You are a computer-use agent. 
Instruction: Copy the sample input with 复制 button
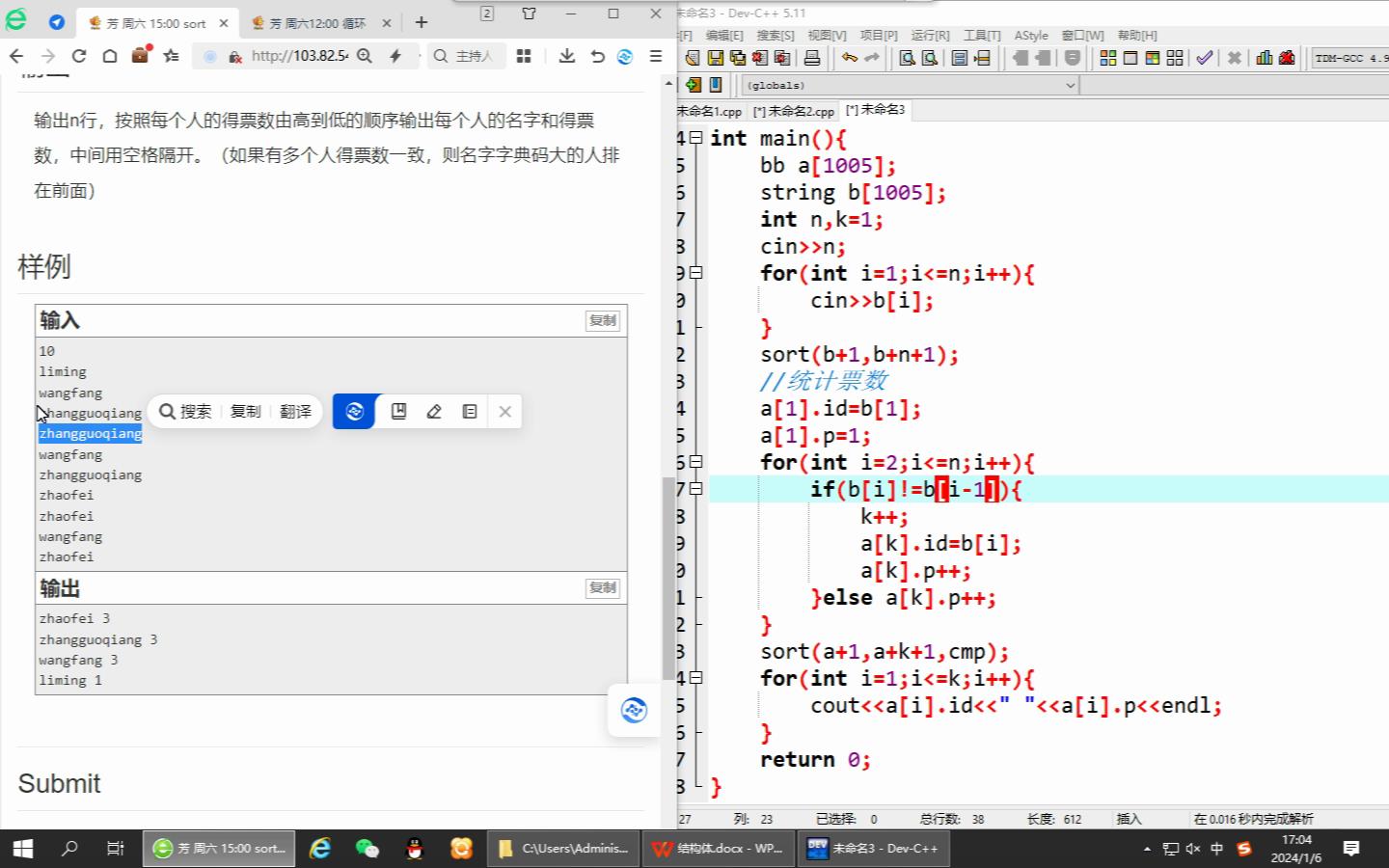[603, 320]
